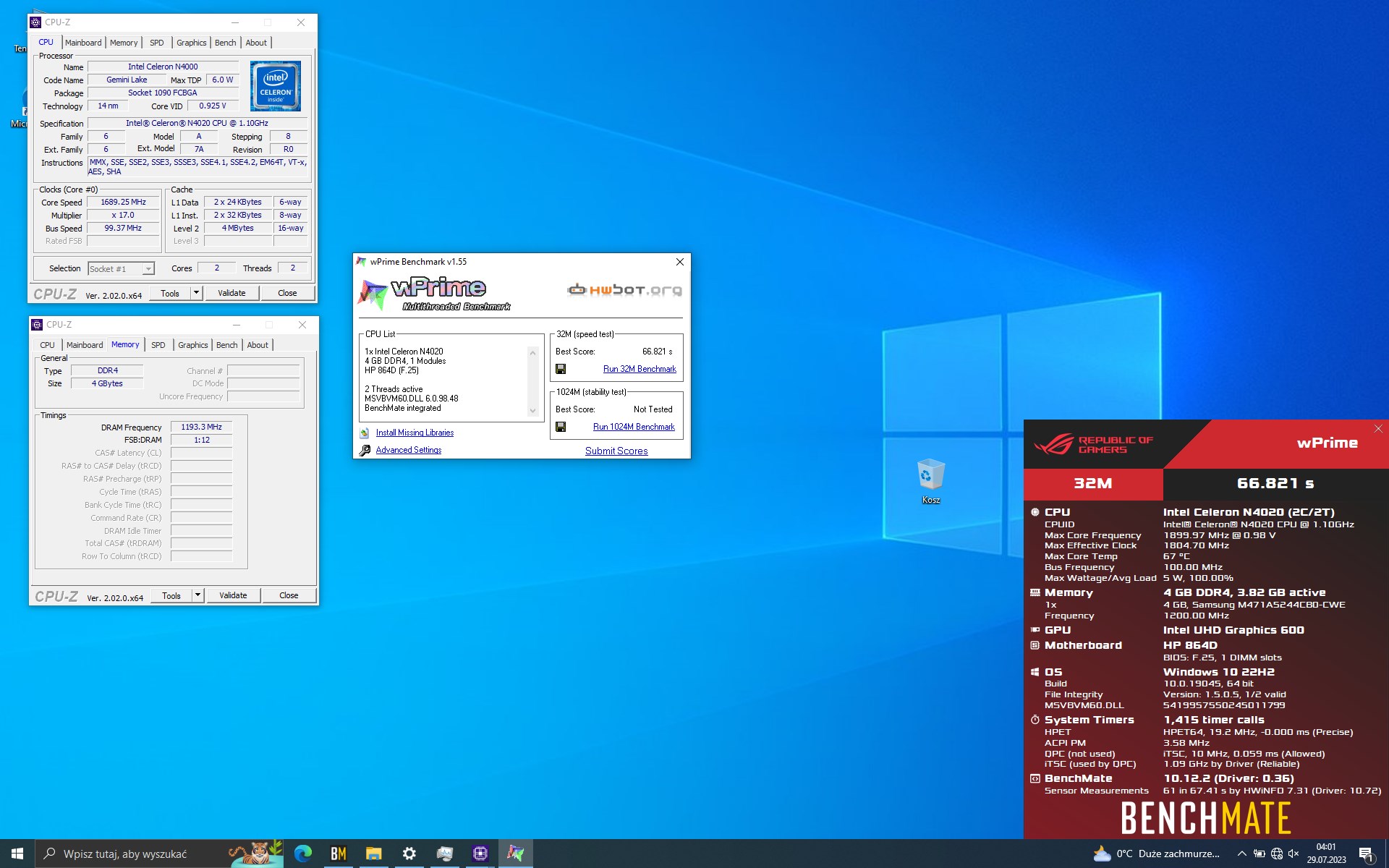Image resolution: width=1389 pixels, height=868 pixels.
Task: Open Bench tab in bottom CPU-Z window
Action: tap(227, 345)
